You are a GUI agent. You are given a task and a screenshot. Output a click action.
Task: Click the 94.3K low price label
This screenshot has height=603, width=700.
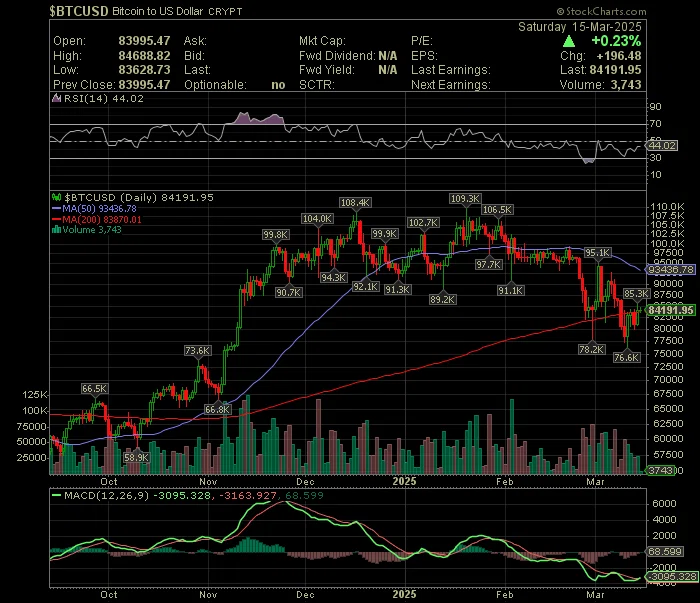coord(333,278)
